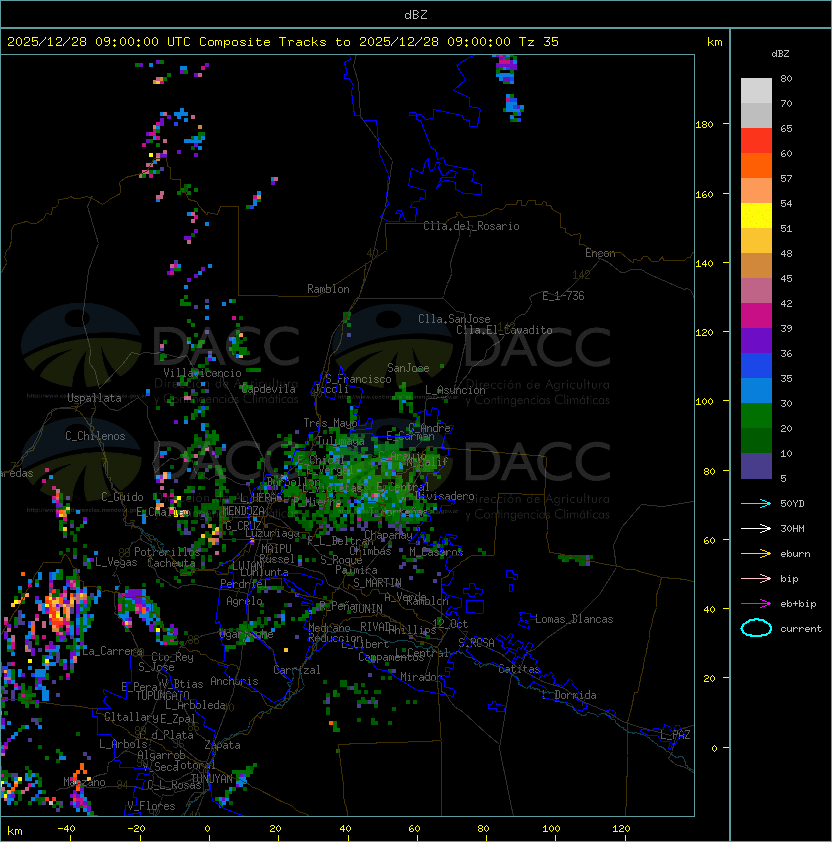This screenshot has height=842, width=832.
Task: Select the slate 5-10 dBZ swatch
Action: coord(756,466)
